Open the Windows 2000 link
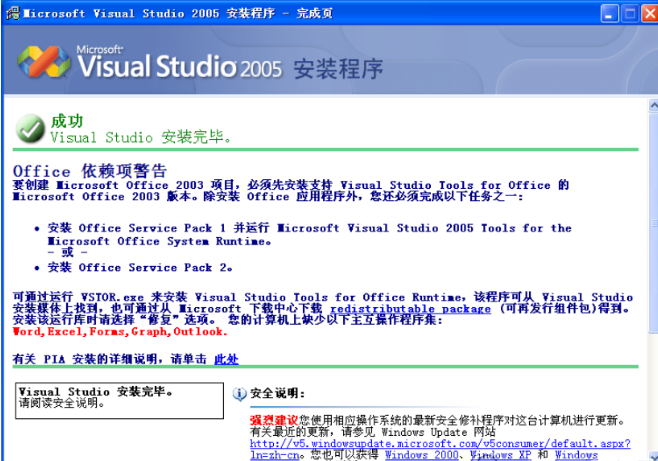Screen dimensions: 658x461 click(x=422, y=455)
